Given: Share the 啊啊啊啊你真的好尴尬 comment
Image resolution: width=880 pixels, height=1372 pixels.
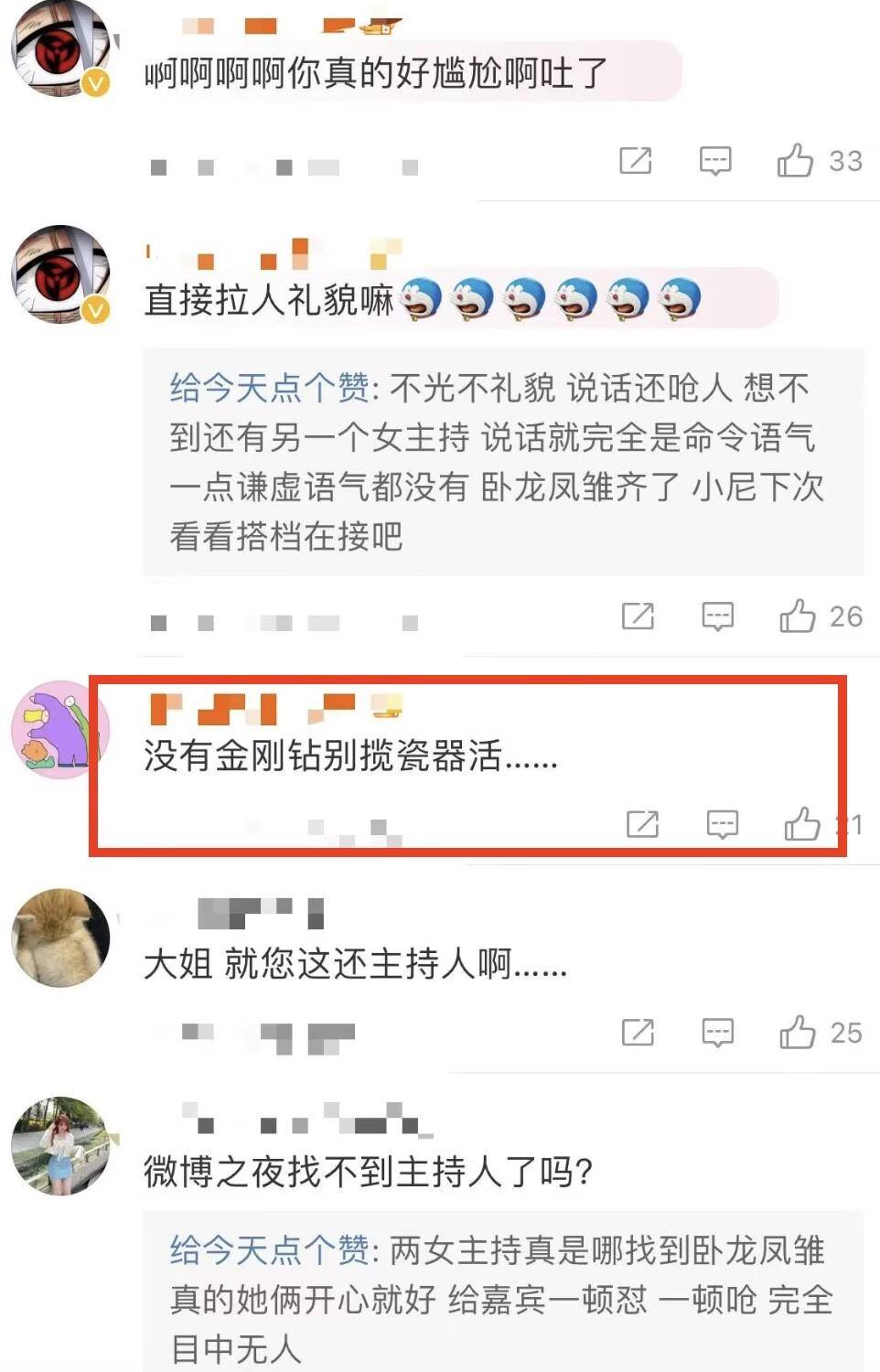Looking at the screenshot, I should [x=635, y=161].
